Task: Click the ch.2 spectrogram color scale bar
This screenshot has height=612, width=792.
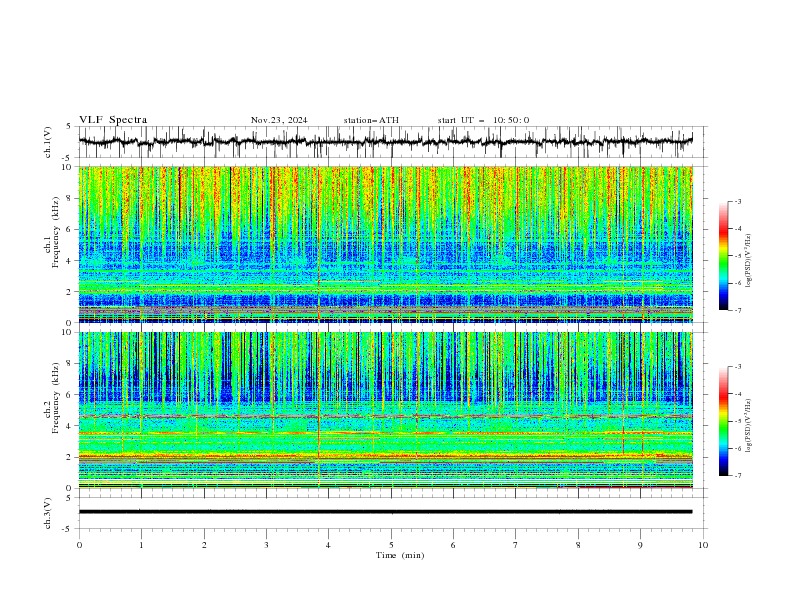Action: 723,421
